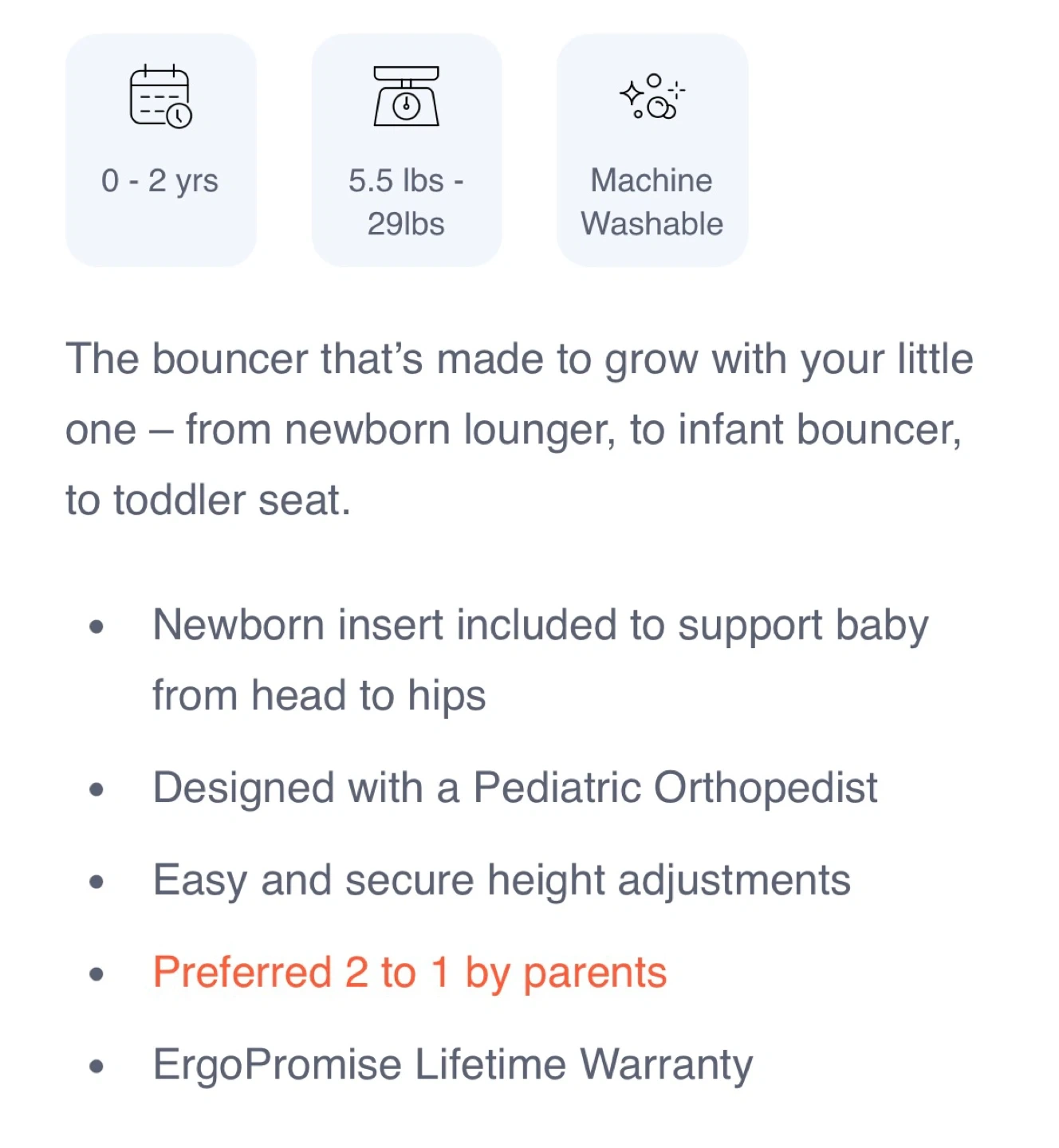Viewport: 1059px width, 1148px height.
Task: Click bullet dot beside Newborn insert item
Action: (96, 627)
